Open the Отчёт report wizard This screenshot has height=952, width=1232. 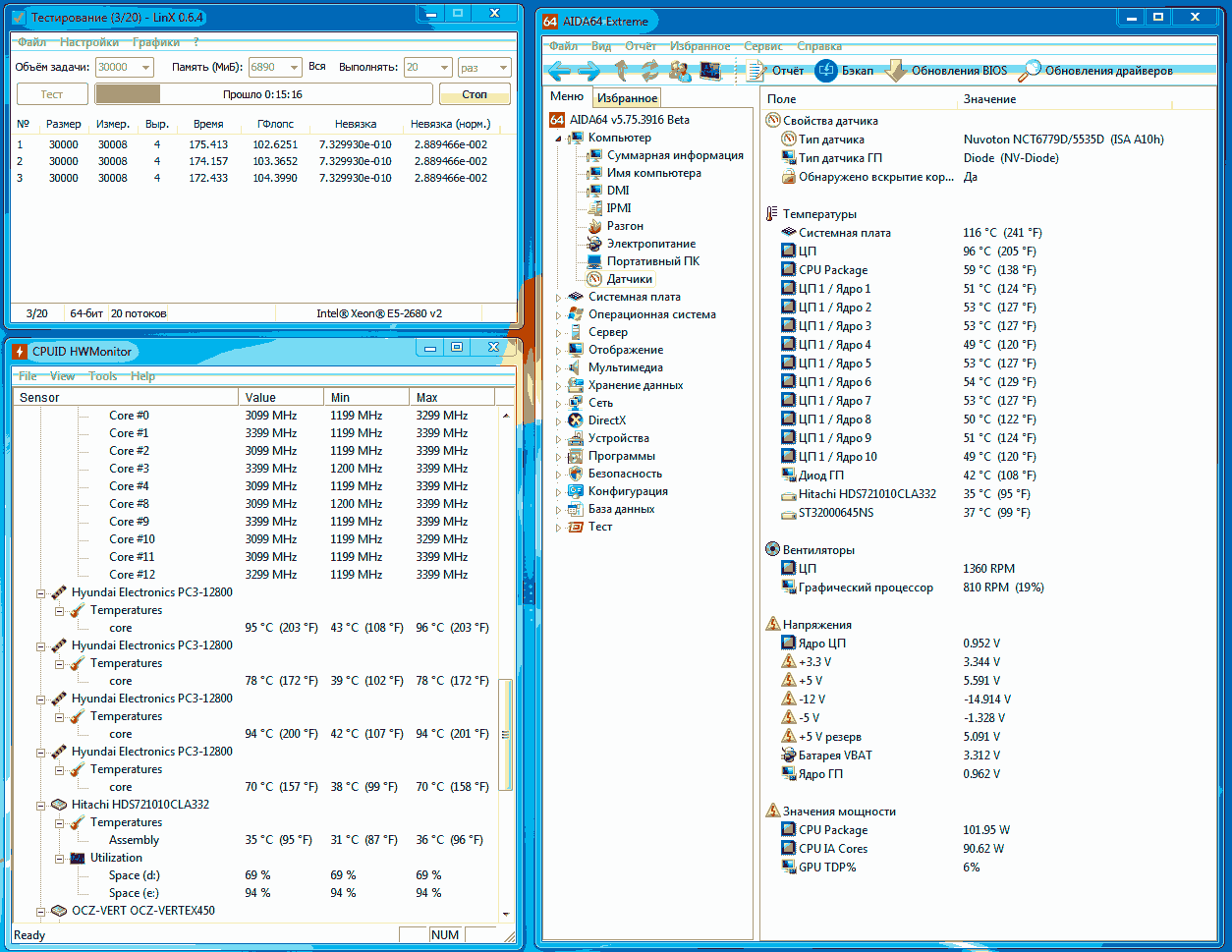point(776,71)
